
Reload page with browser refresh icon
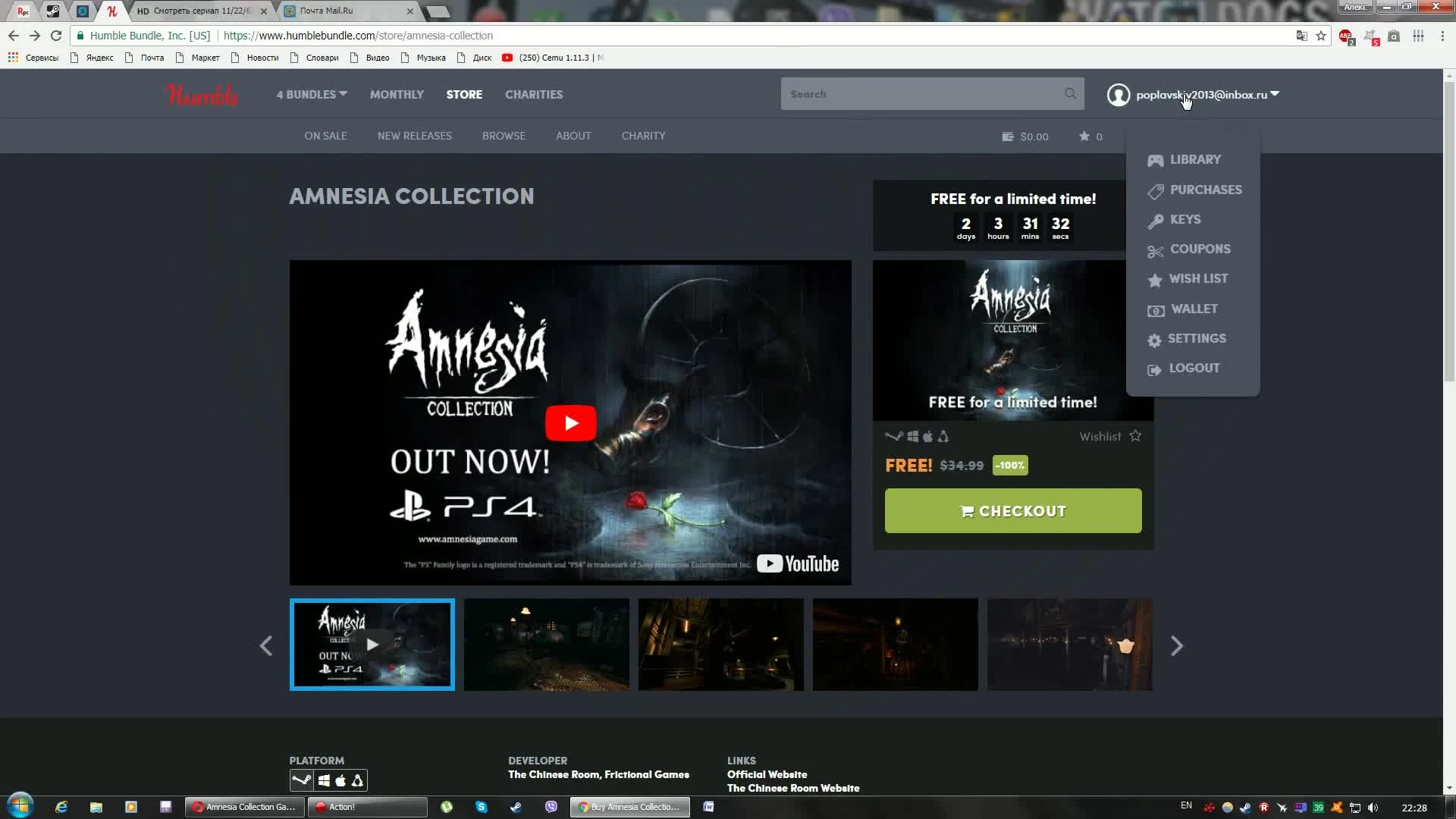[56, 36]
